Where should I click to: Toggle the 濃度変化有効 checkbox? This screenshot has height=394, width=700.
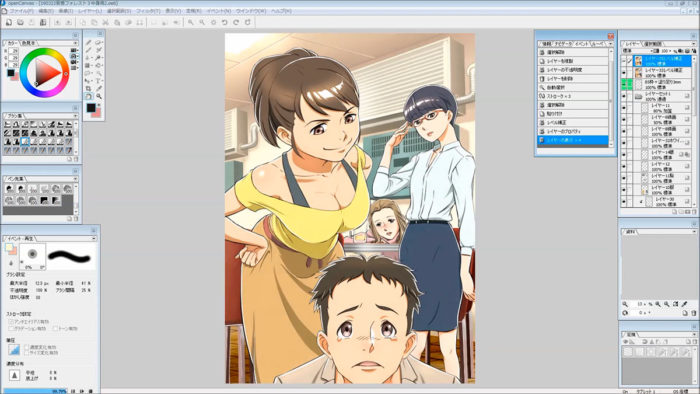(26, 347)
